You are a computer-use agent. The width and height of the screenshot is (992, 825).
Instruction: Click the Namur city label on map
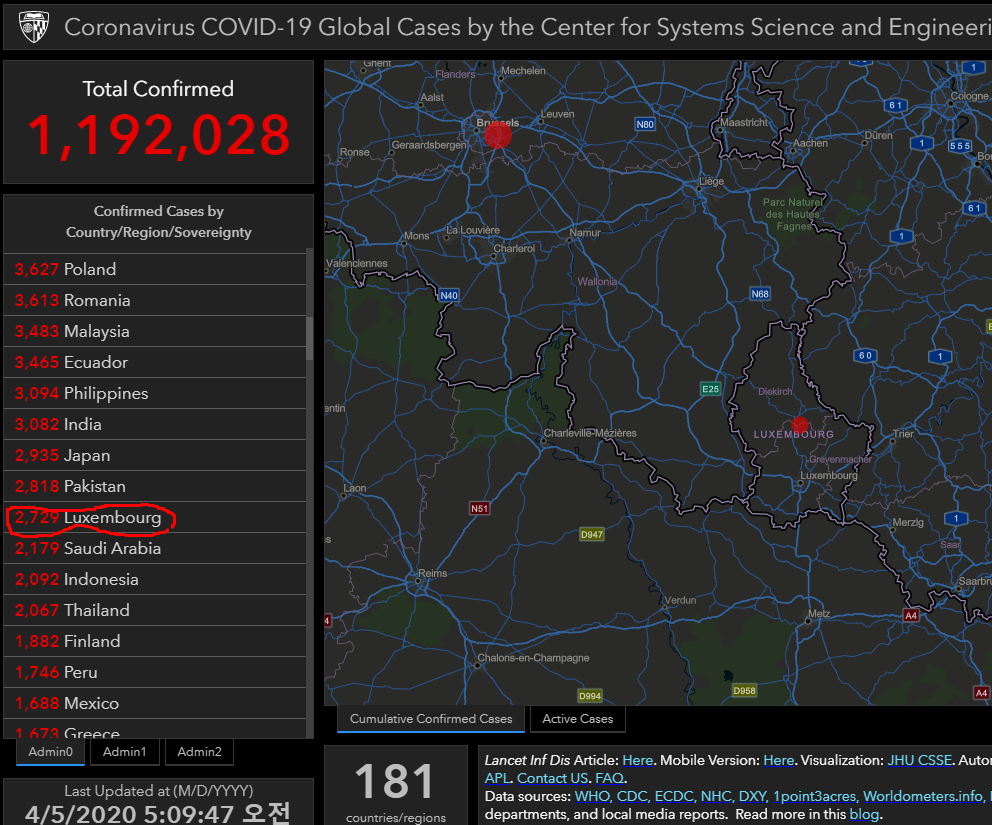tap(585, 233)
